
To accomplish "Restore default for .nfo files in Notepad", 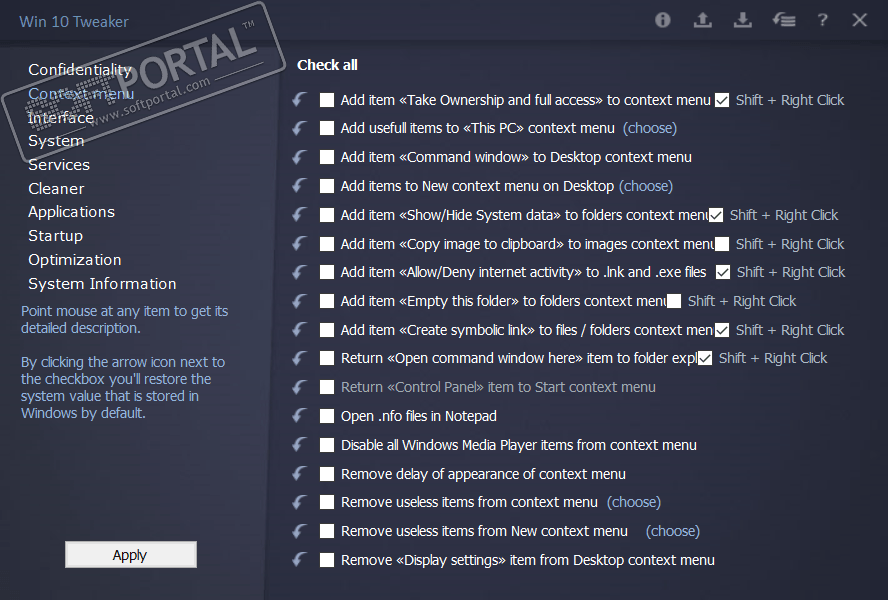I will [300, 416].
